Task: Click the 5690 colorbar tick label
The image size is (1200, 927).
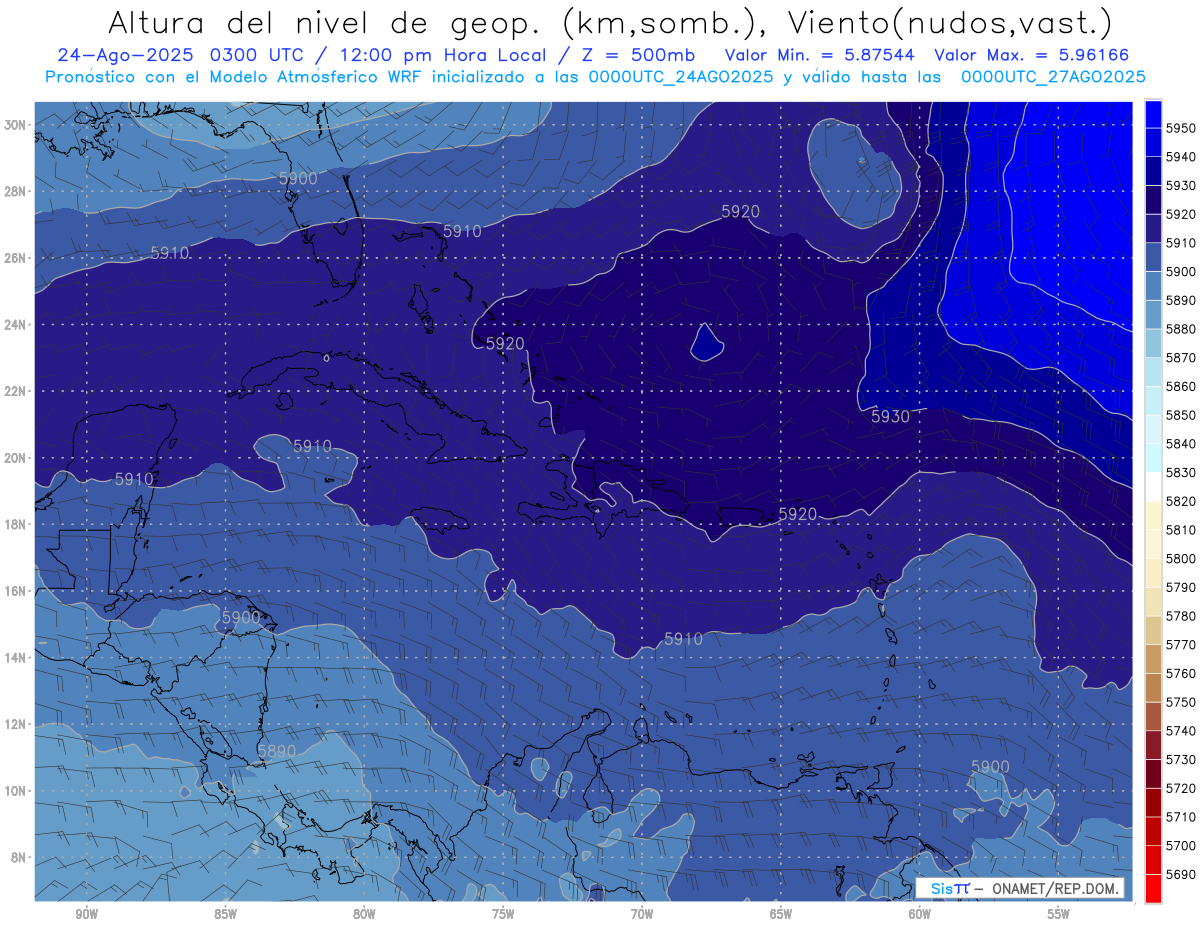Action: (x=1180, y=874)
